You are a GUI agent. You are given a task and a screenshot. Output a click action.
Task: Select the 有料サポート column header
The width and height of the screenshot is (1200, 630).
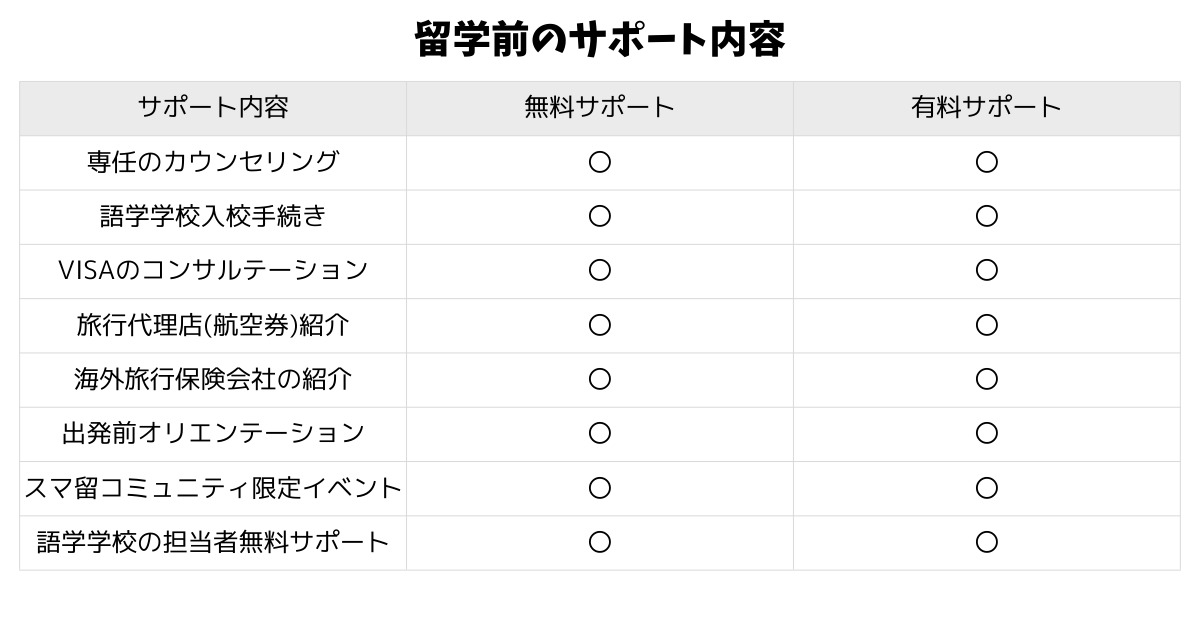[987, 108]
